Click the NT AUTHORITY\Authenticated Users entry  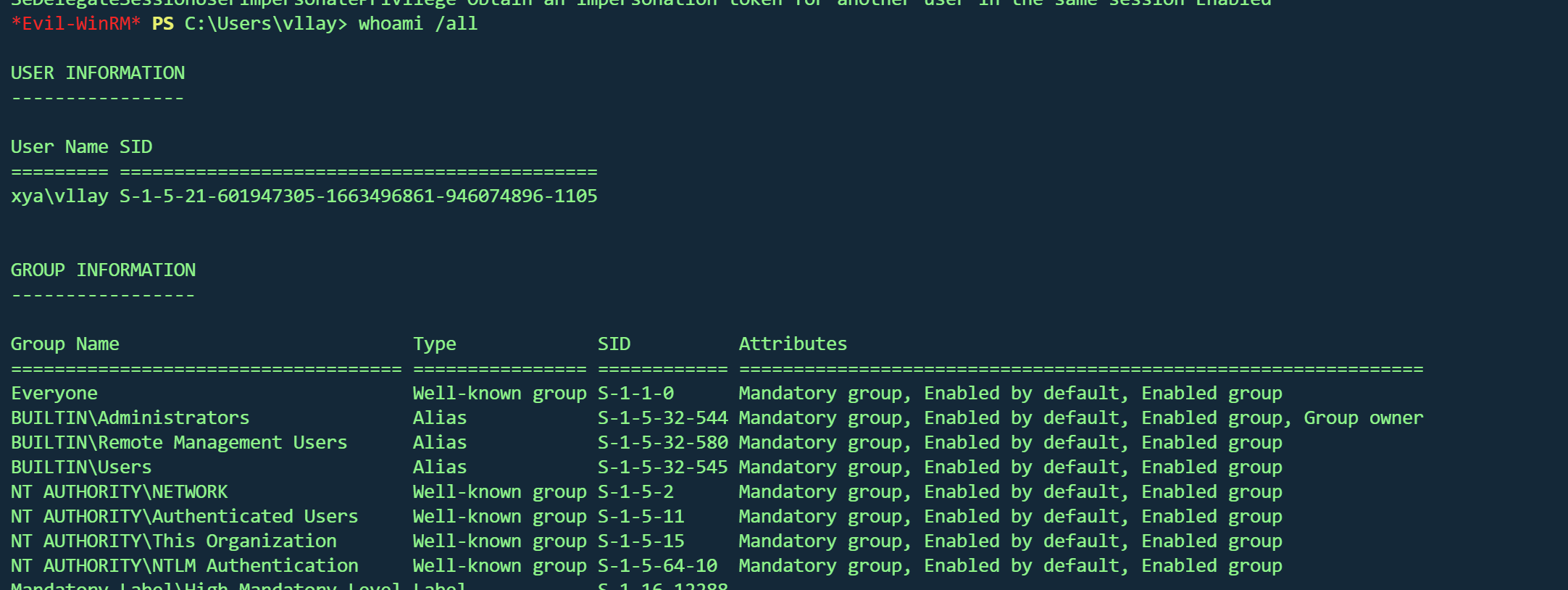click(185, 517)
